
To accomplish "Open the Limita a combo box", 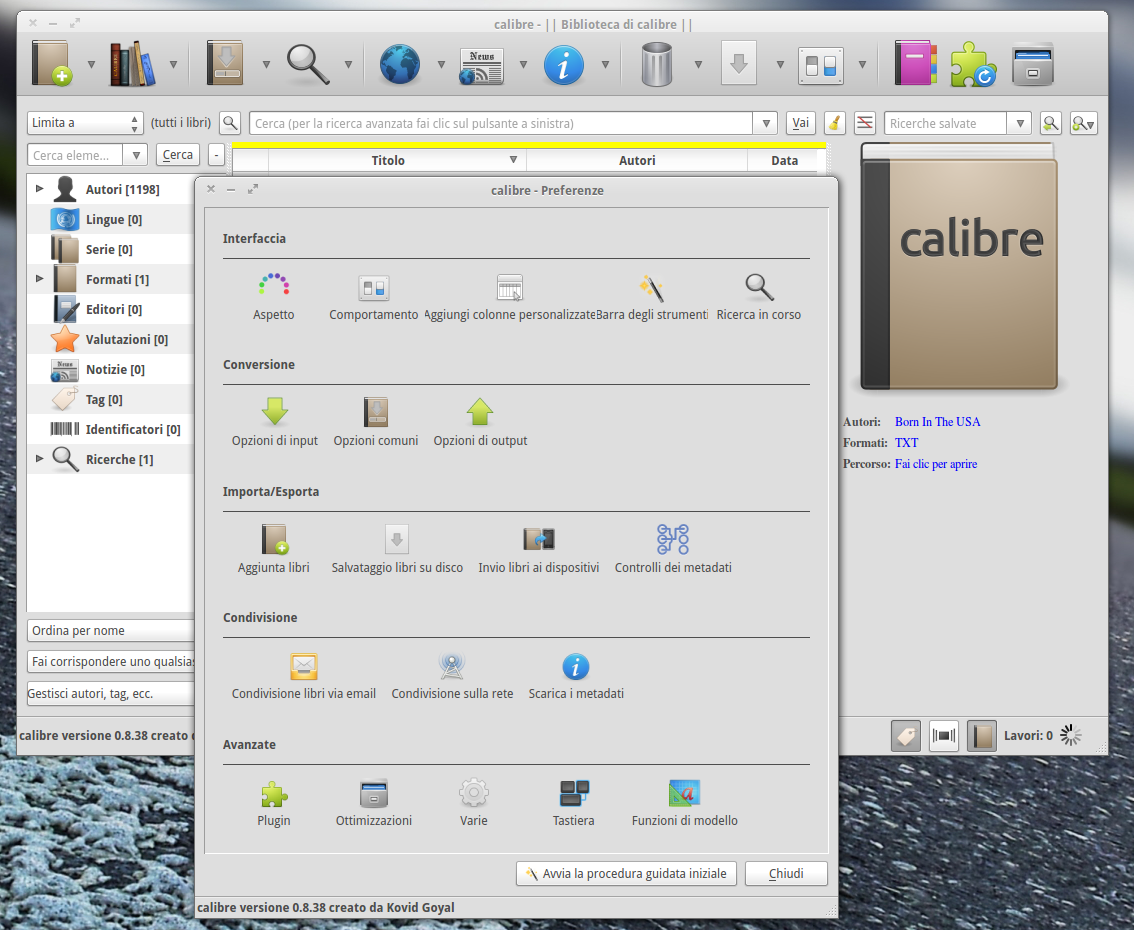I will coord(85,123).
